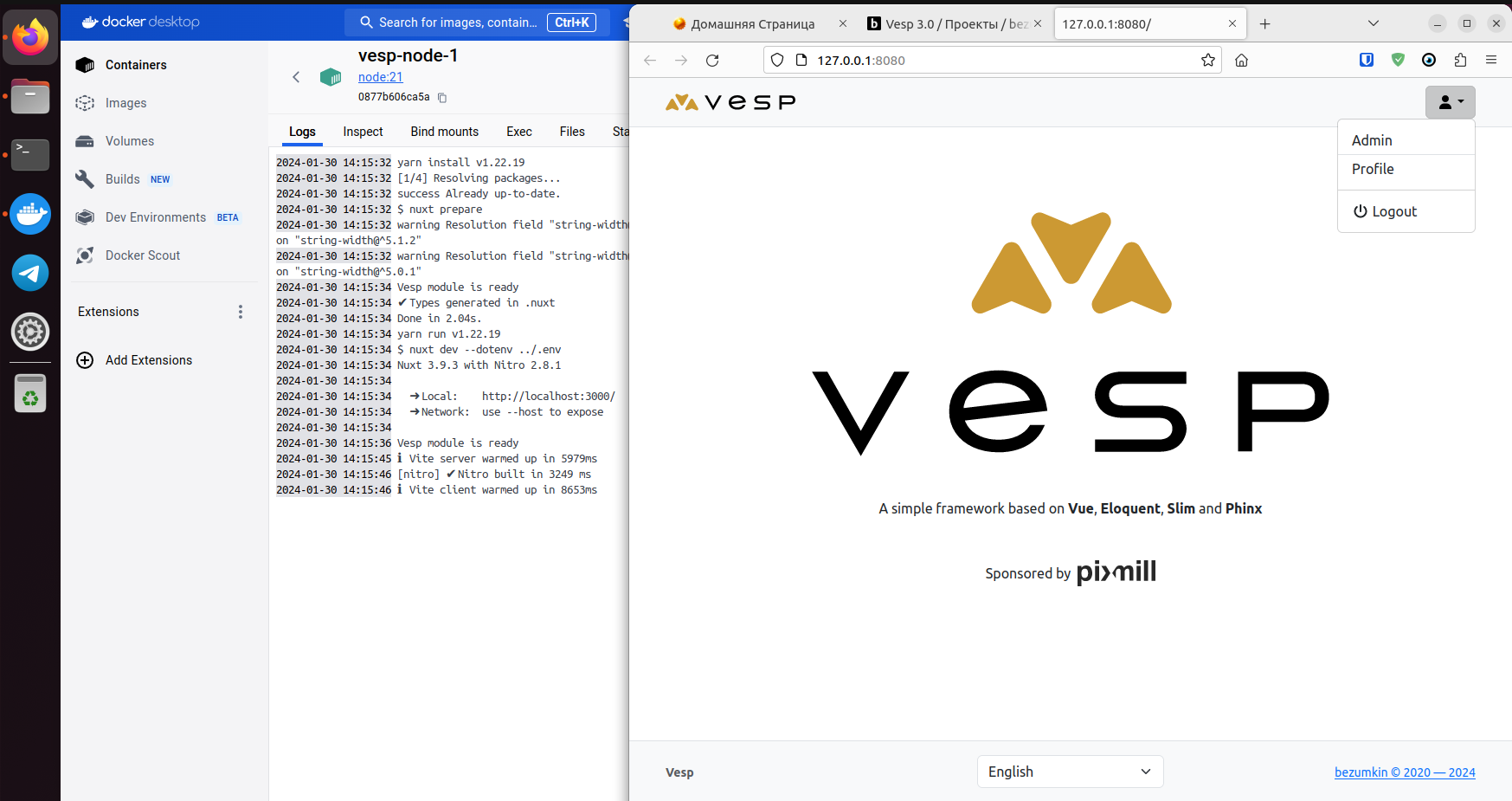The width and height of the screenshot is (1512, 801).
Task: Open Extensions three-dot menu
Action: click(x=241, y=312)
